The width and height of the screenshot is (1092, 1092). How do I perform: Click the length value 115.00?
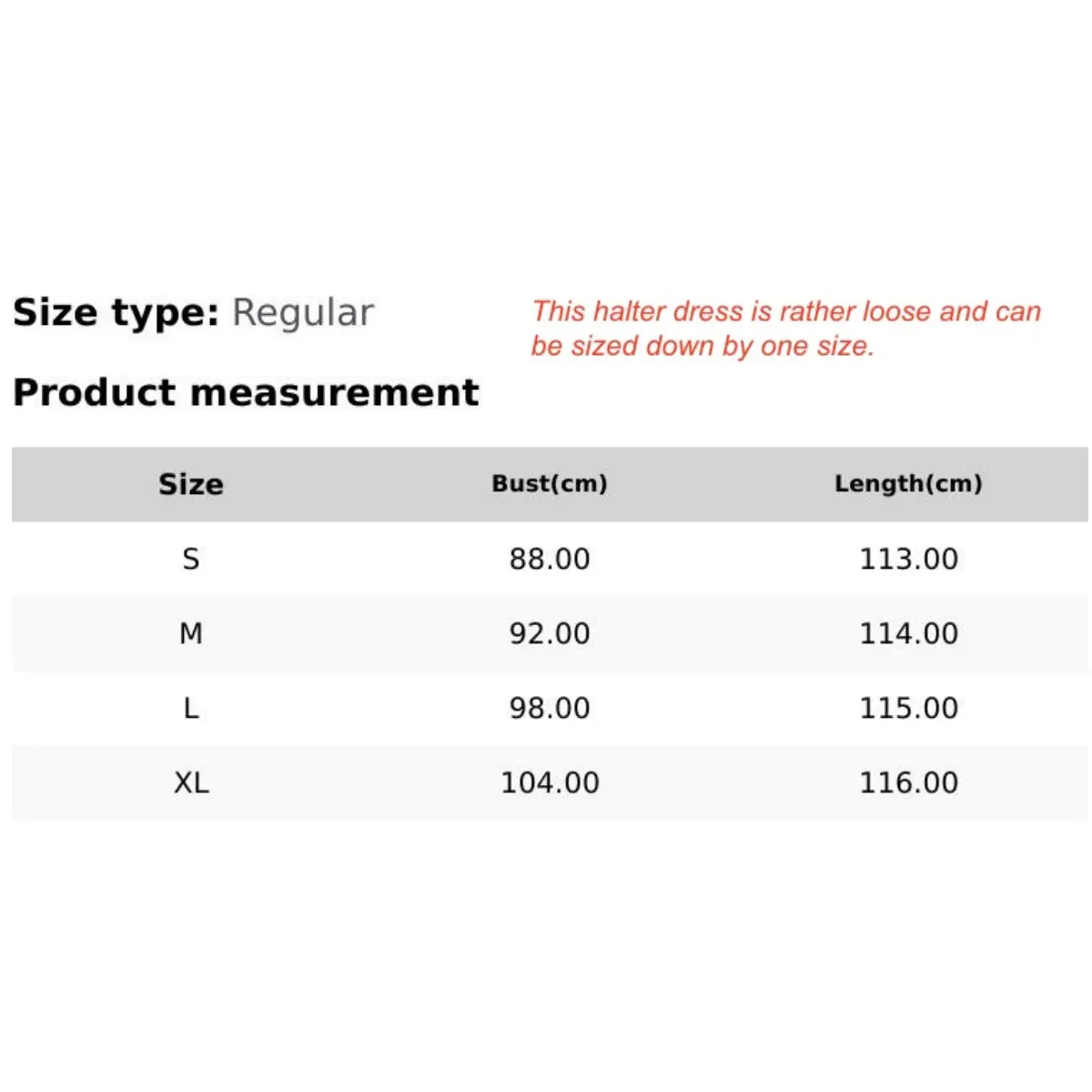coord(908,708)
